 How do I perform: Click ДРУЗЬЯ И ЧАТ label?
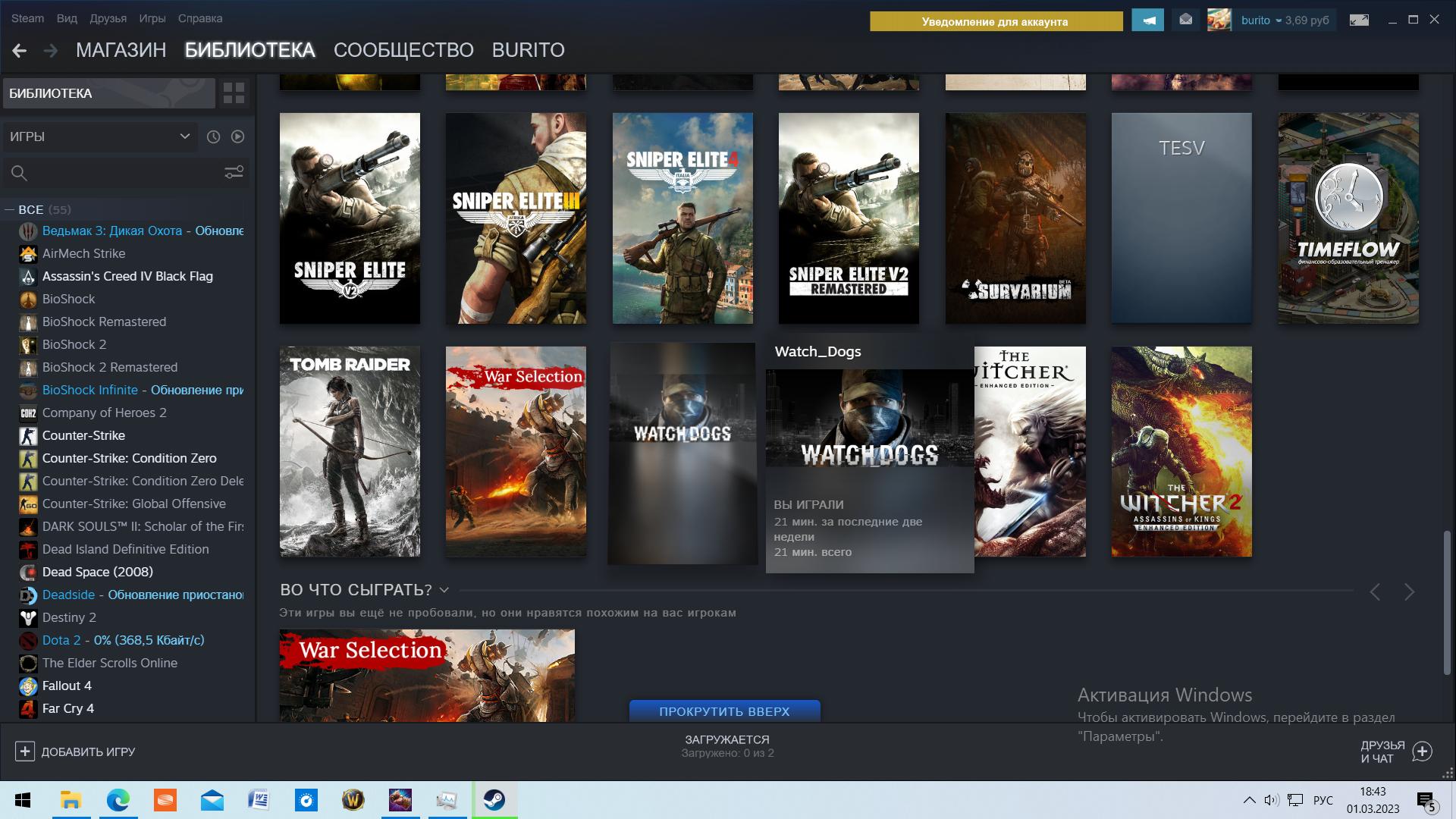point(1382,752)
